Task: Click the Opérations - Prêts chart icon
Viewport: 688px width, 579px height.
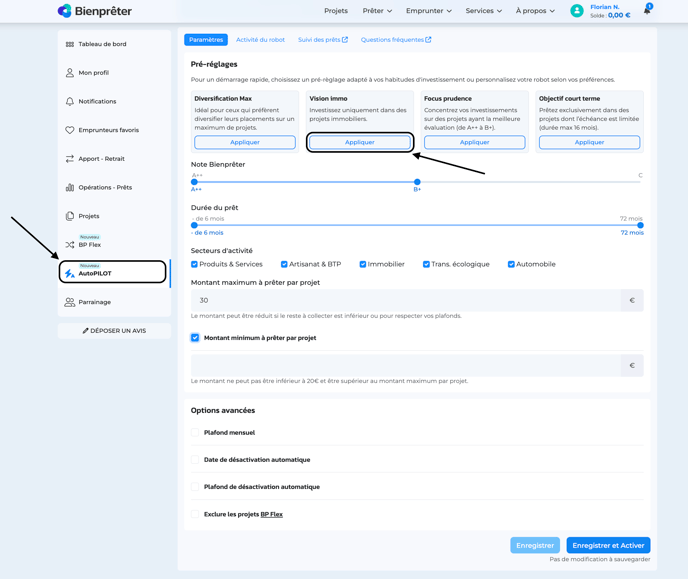Action: tap(70, 187)
